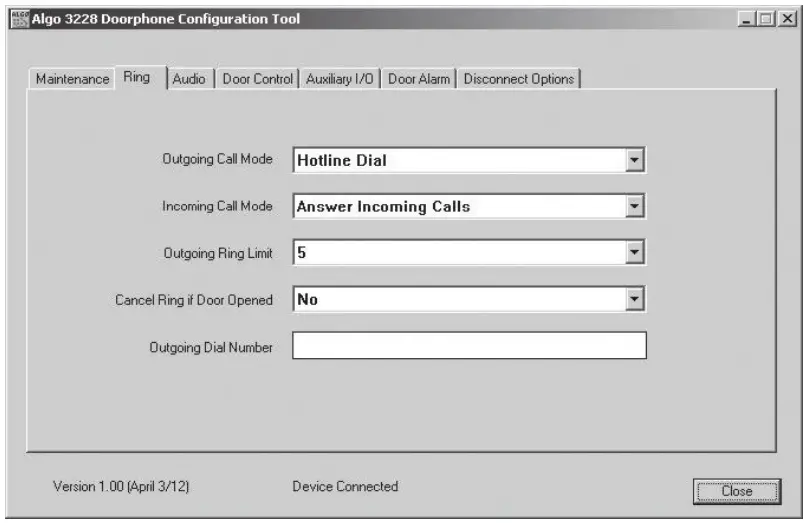This screenshot has width=809, height=523.
Task: Open the Audio tab
Action: click(x=189, y=79)
